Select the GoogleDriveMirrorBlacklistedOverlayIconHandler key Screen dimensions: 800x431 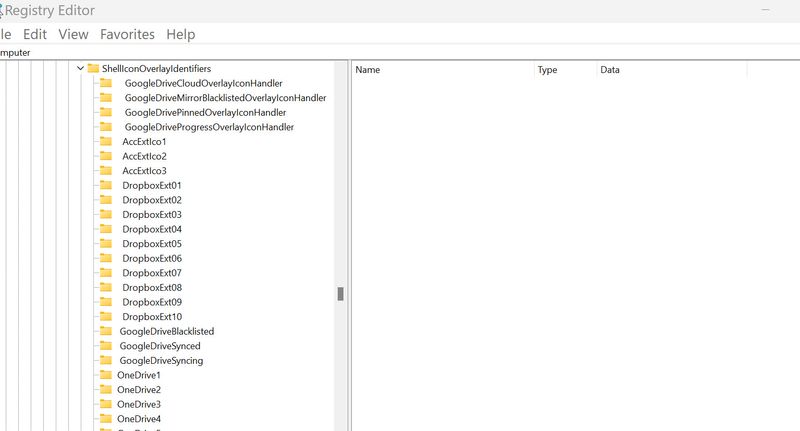pyautogui.click(x=226, y=97)
